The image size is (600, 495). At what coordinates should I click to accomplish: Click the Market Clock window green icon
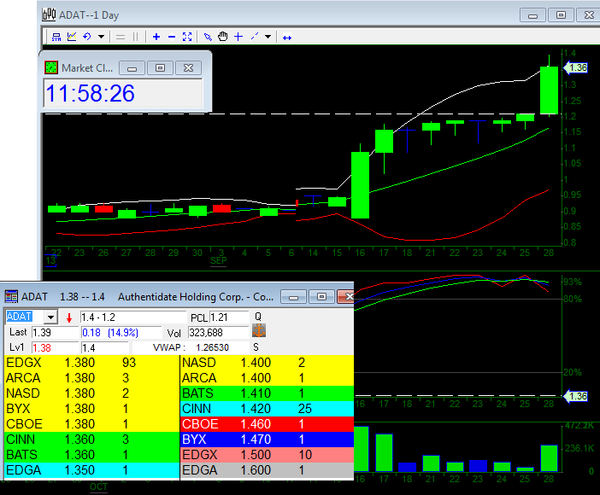[51, 68]
